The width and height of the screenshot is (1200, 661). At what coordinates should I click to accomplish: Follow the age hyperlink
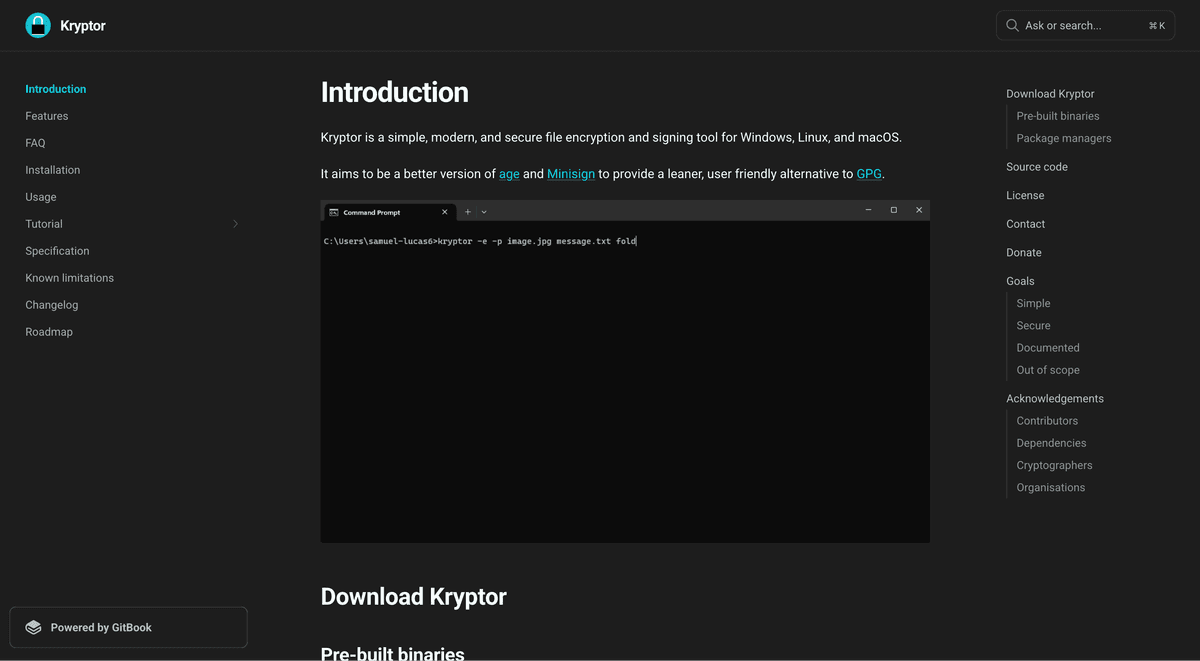pos(509,174)
